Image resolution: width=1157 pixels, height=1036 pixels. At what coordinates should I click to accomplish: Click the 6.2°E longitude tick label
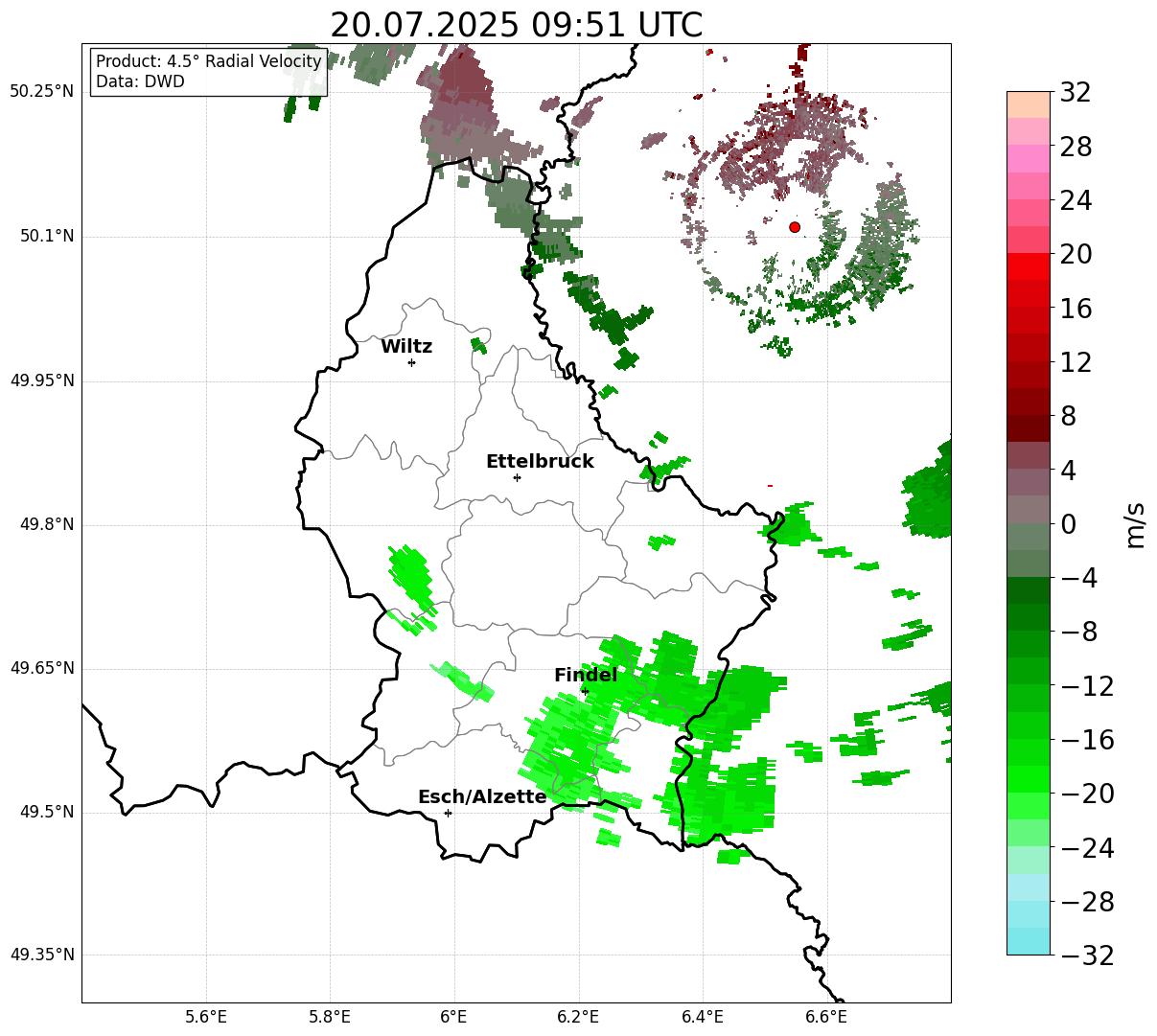pos(578,1017)
